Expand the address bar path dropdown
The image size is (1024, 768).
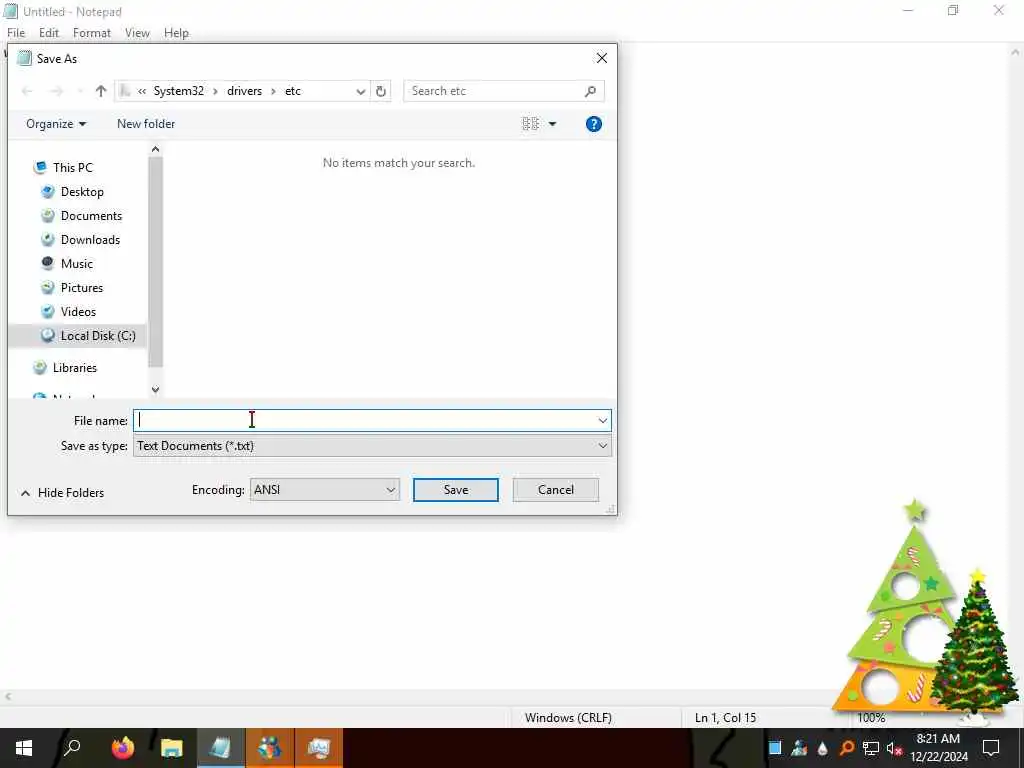[360, 91]
